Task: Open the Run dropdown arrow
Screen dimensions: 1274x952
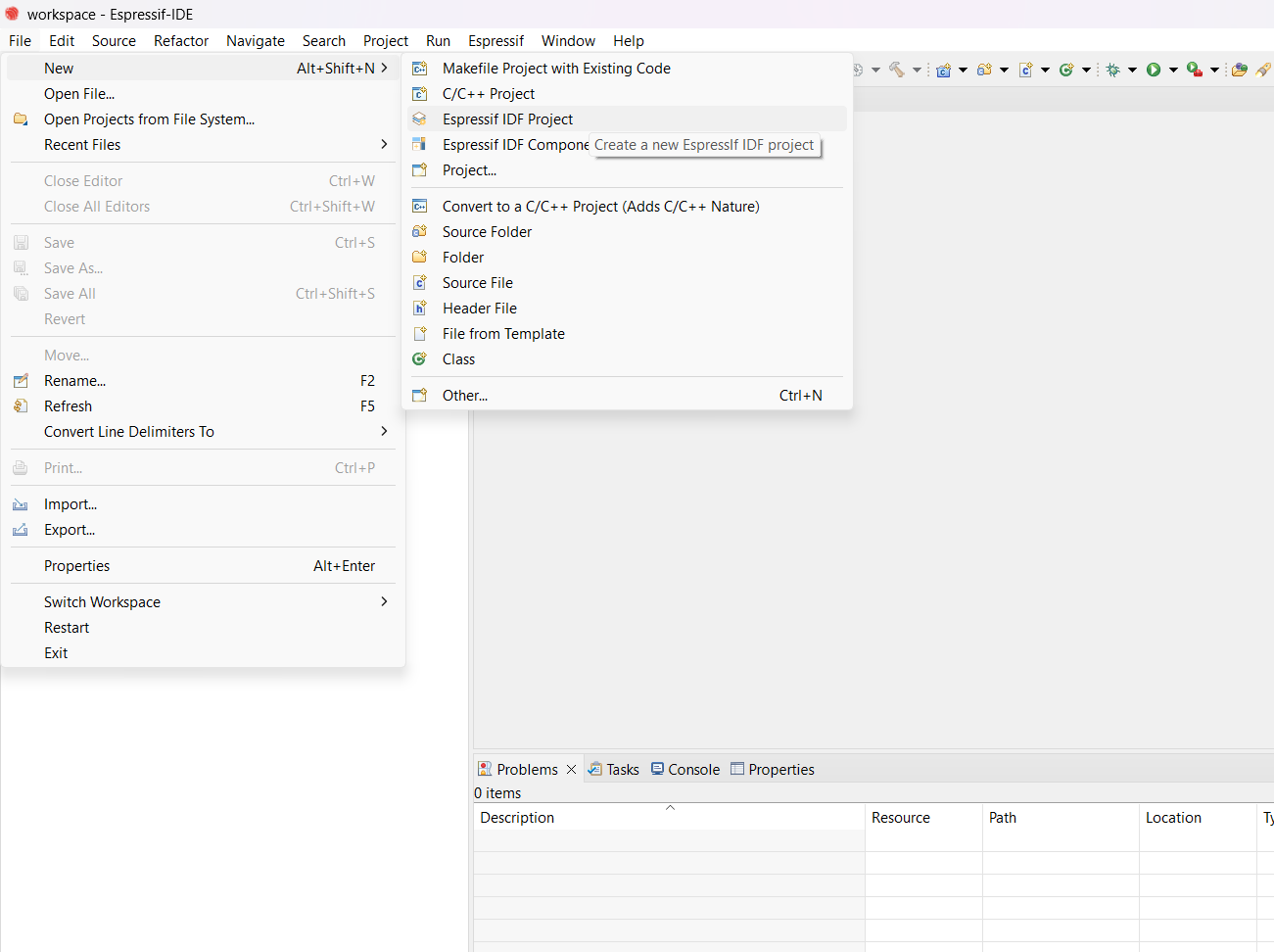Action: (1173, 70)
